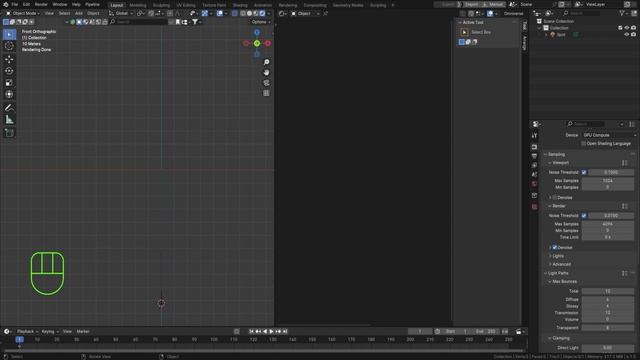Open the viewport Add menu
The height and width of the screenshot is (360, 640).
tap(78, 13)
